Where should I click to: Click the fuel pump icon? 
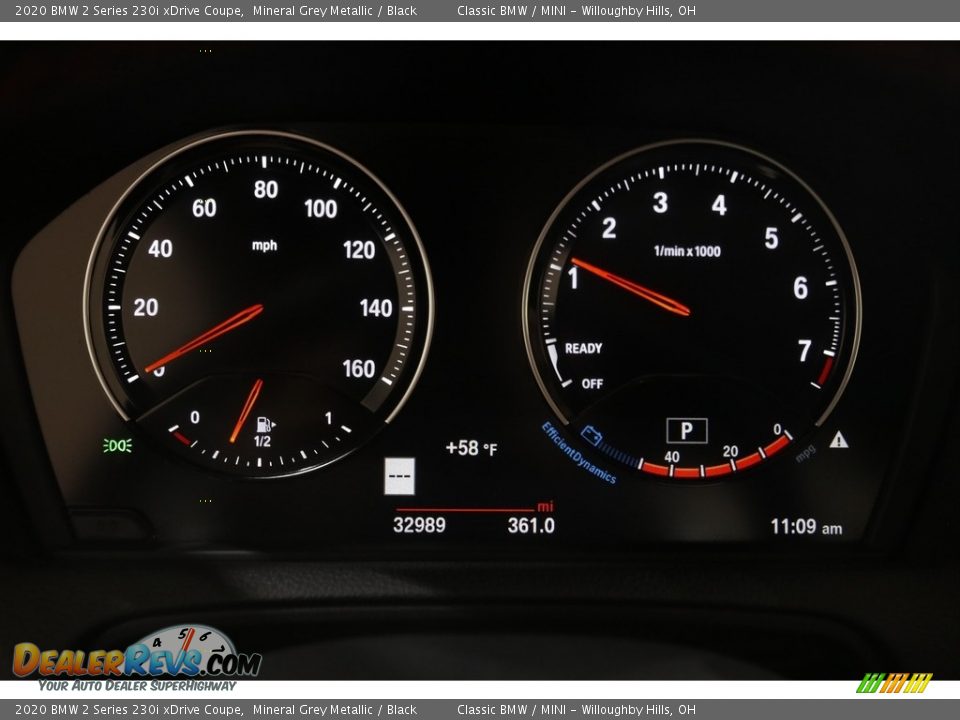tap(265, 425)
